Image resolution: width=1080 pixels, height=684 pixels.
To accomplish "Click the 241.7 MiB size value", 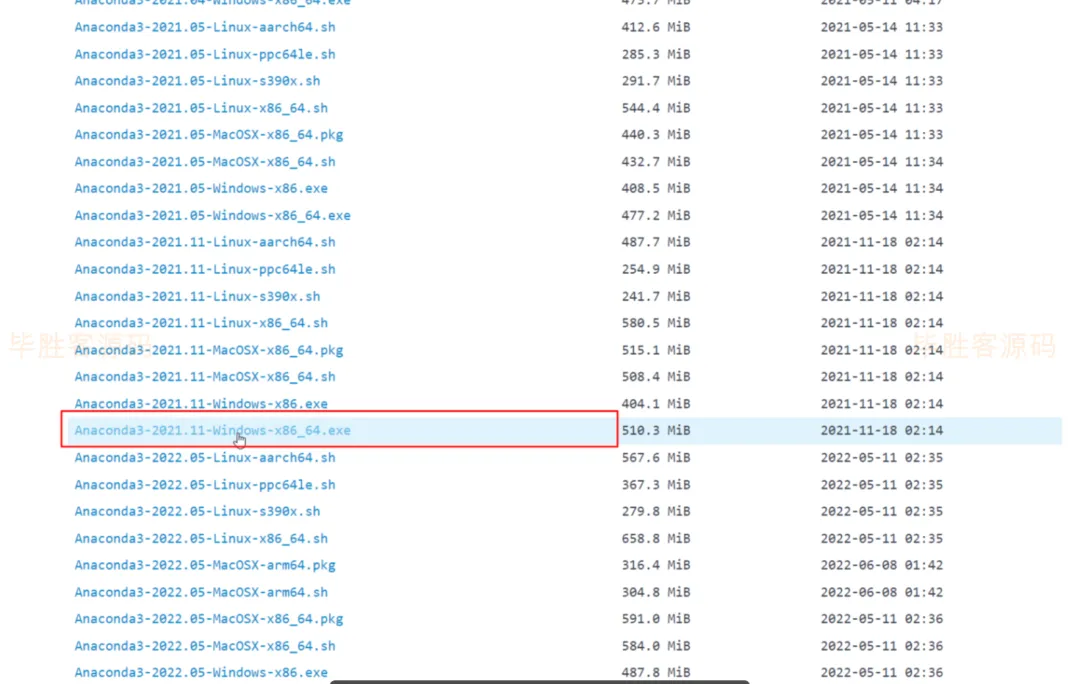I will pyautogui.click(x=656, y=297).
